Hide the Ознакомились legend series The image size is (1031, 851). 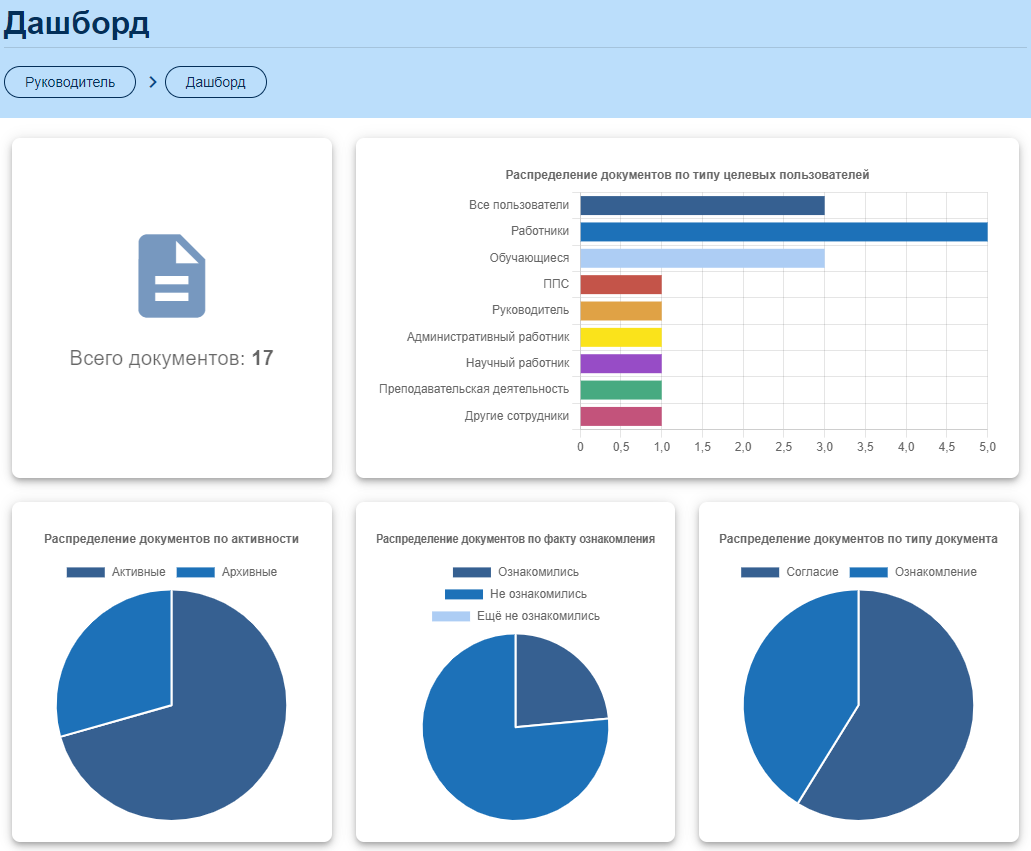515,572
